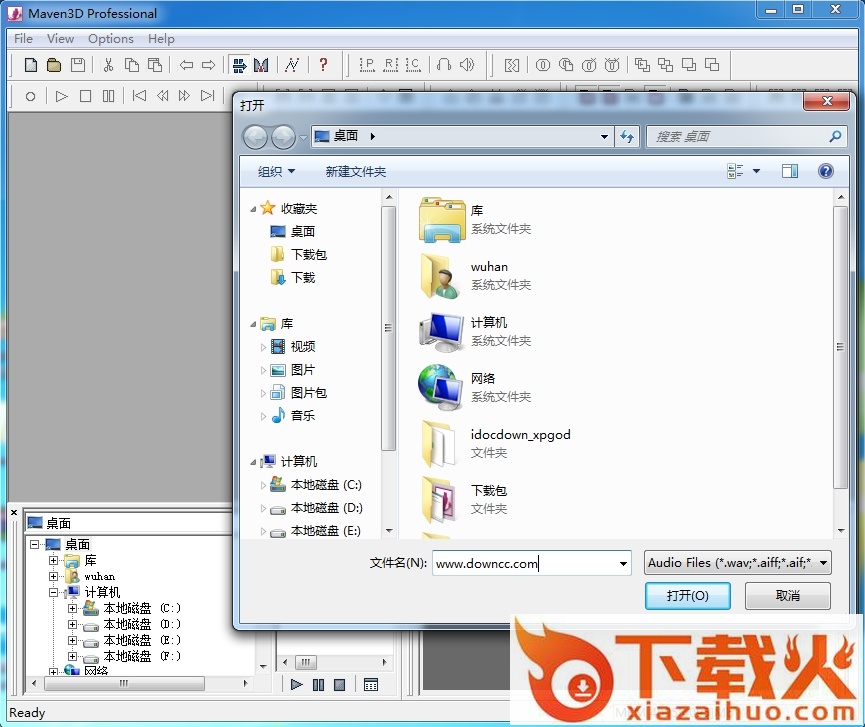The image size is (865, 727).
Task: Click the 取消 button to dismiss
Action: coord(789,595)
